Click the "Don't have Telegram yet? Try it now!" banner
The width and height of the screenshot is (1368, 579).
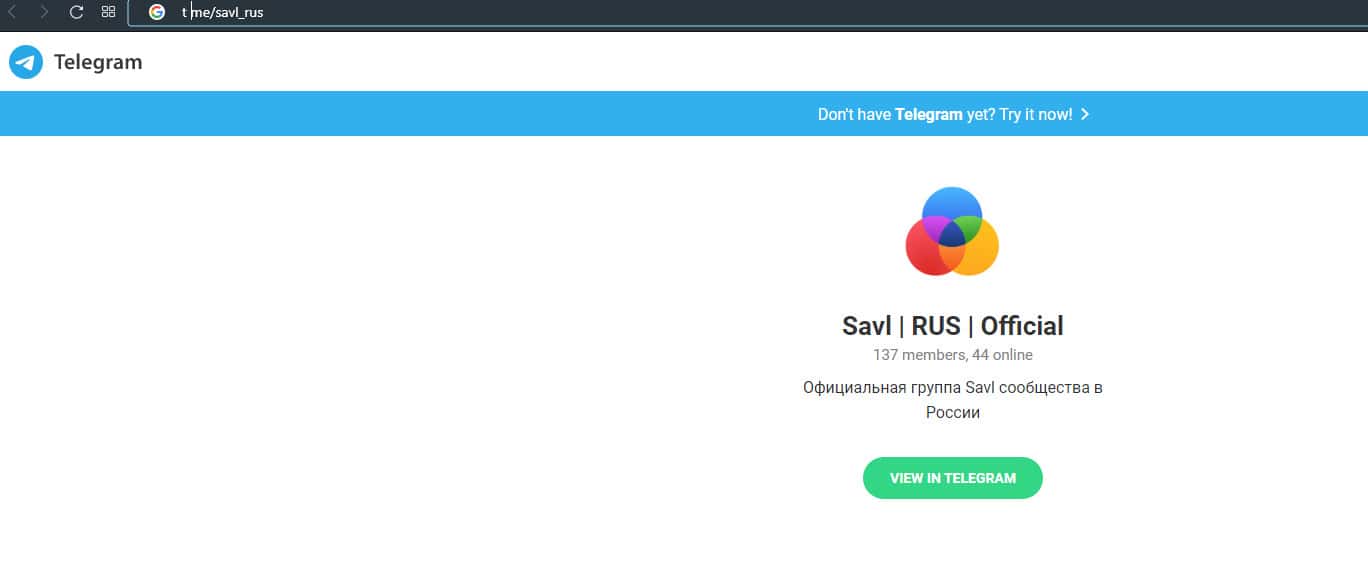[684, 114]
